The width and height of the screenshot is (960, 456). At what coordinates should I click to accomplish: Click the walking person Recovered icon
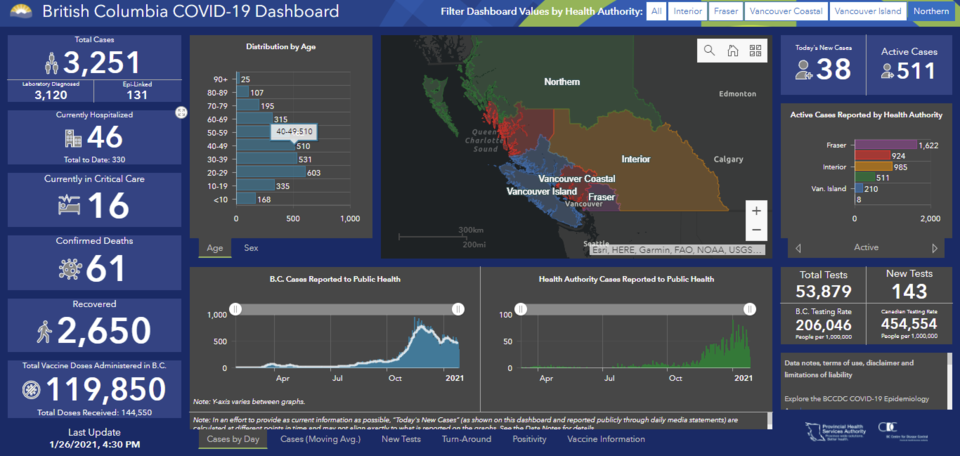pyautogui.click(x=45, y=331)
